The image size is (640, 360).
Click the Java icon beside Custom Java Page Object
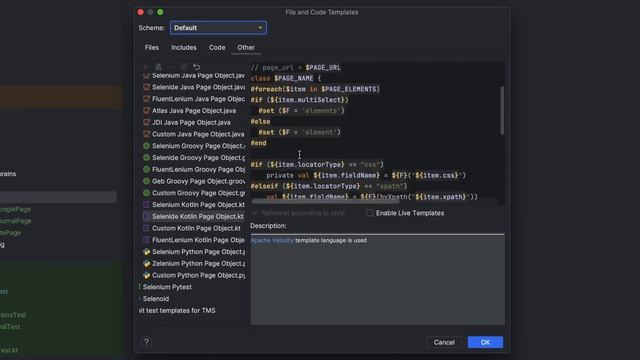point(147,134)
